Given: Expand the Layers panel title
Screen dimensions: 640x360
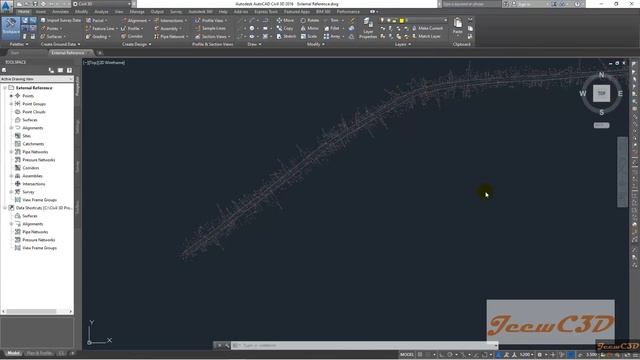Looking at the screenshot, I should (403, 44).
